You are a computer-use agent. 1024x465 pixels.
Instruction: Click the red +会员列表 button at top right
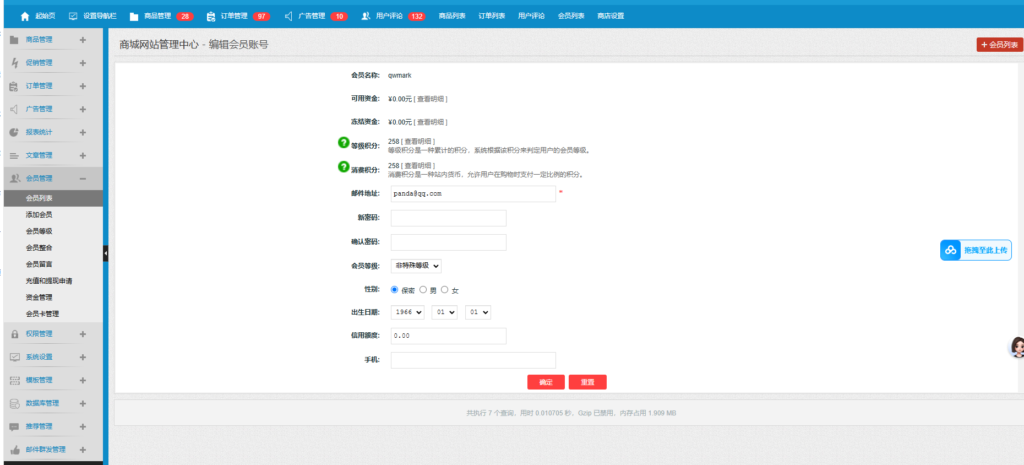(1000, 44)
